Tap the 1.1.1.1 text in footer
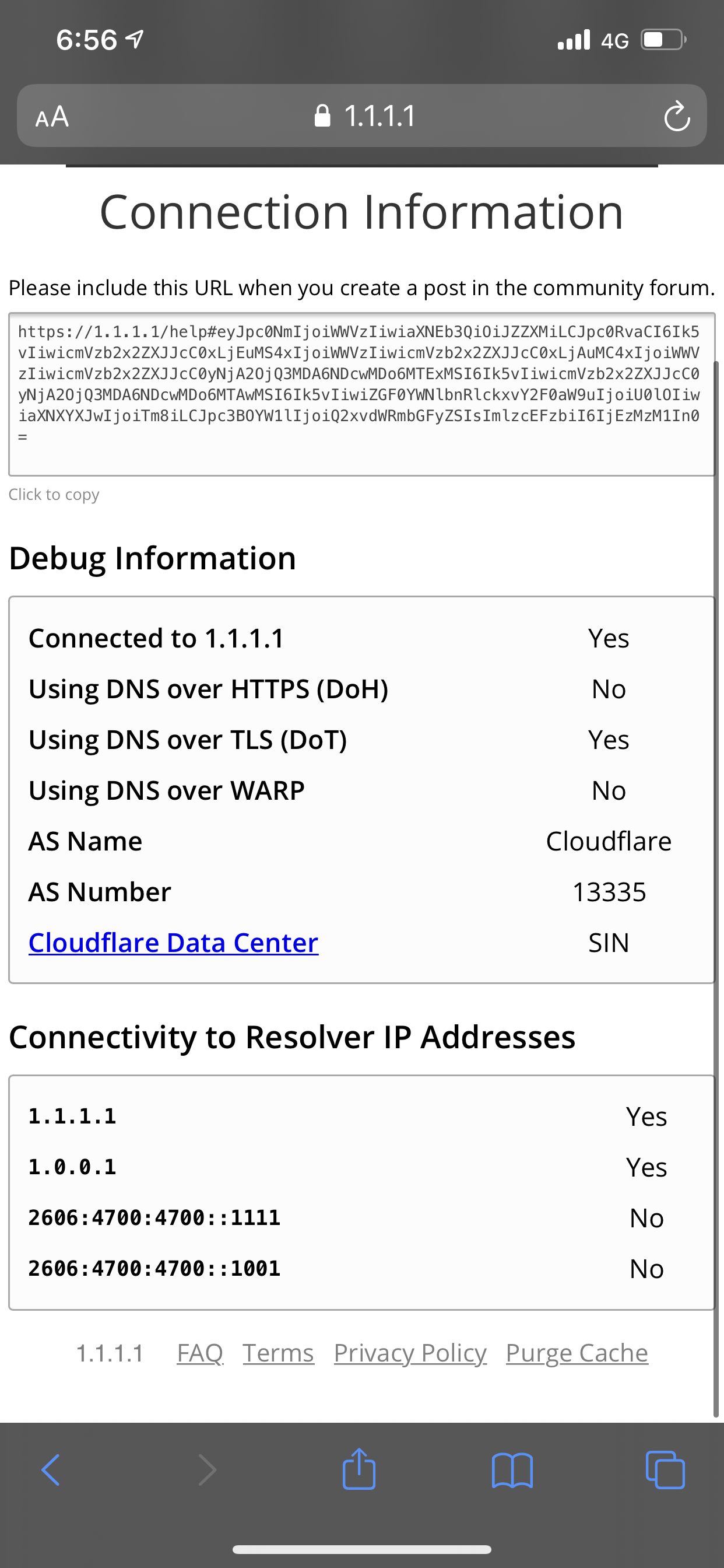Viewport: 724px width, 1568px height. pyautogui.click(x=110, y=1353)
